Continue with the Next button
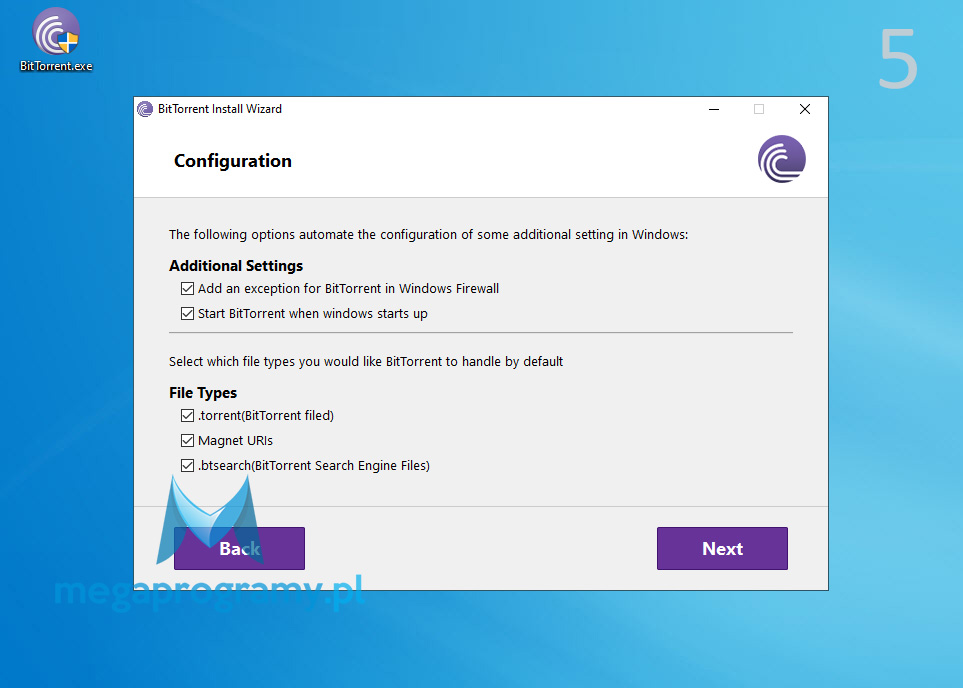The width and height of the screenshot is (963, 688). [x=722, y=549]
